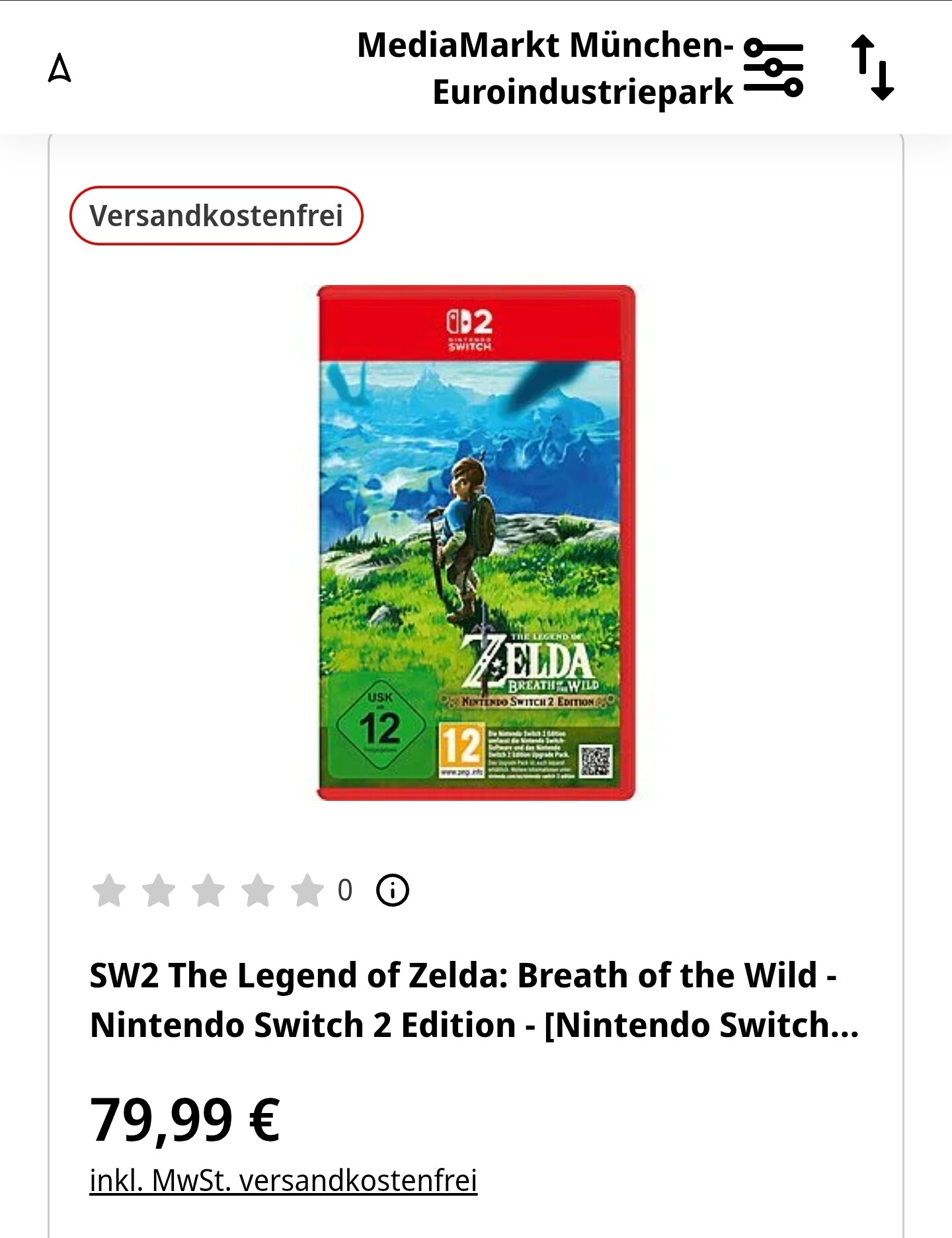Click the rating count 0
Image resolution: width=952 pixels, height=1238 pixels.
(345, 890)
